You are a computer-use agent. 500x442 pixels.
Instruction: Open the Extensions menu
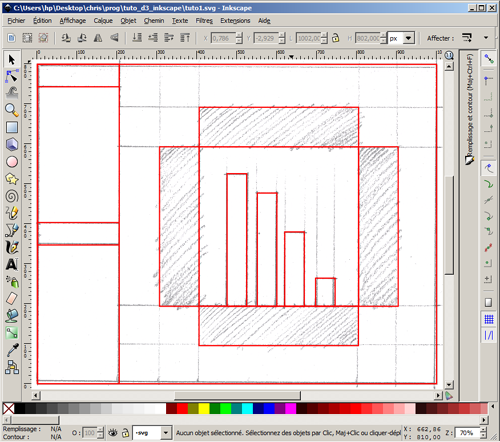click(235, 21)
